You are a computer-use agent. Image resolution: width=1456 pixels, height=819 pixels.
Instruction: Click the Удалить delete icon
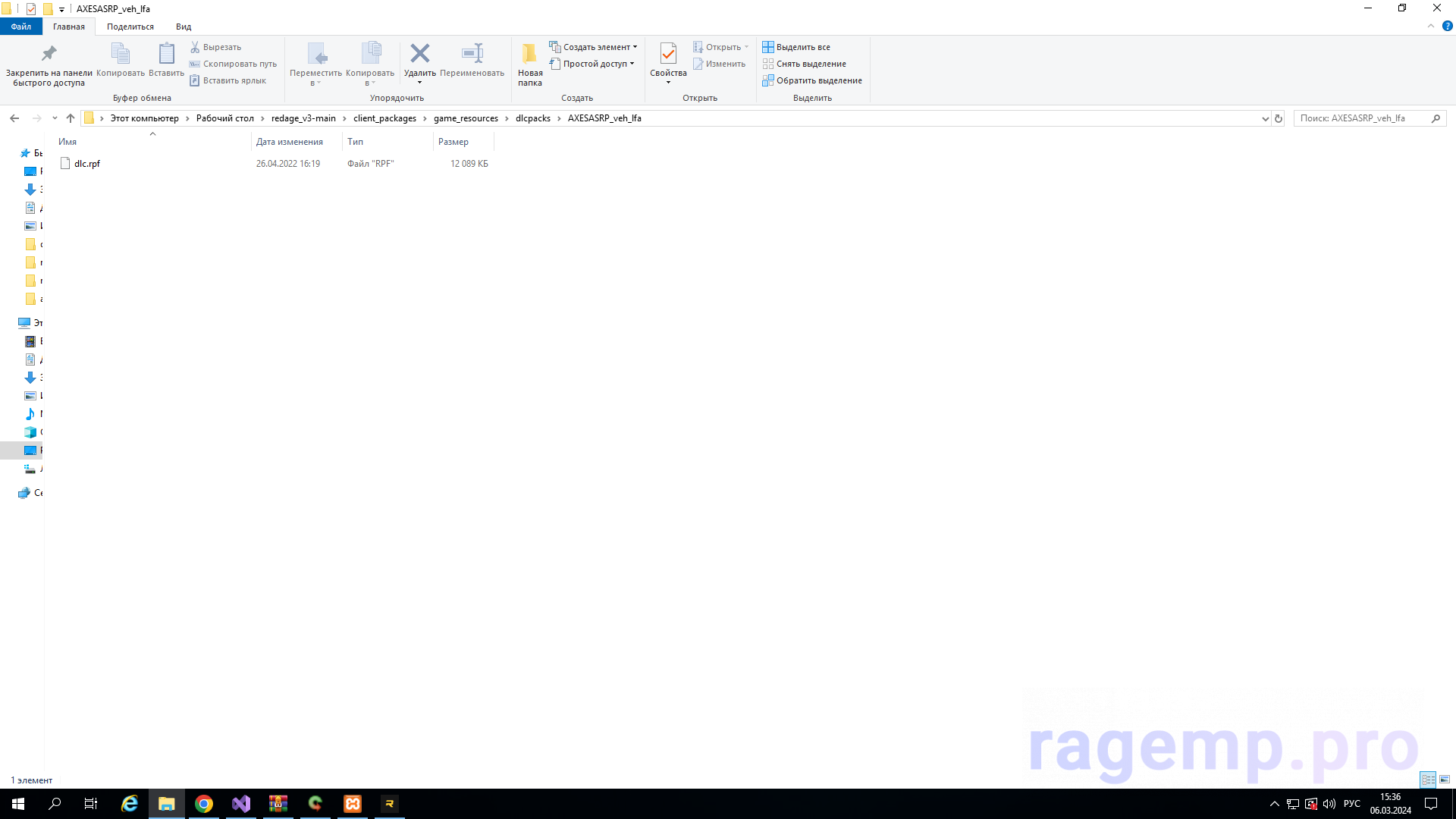(x=419, y=53)
